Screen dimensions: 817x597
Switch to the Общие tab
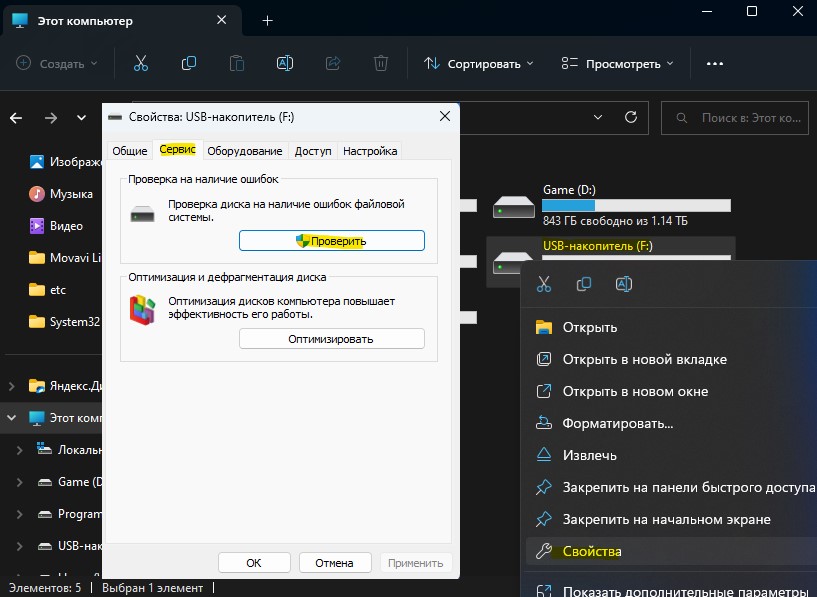(130, 151)
